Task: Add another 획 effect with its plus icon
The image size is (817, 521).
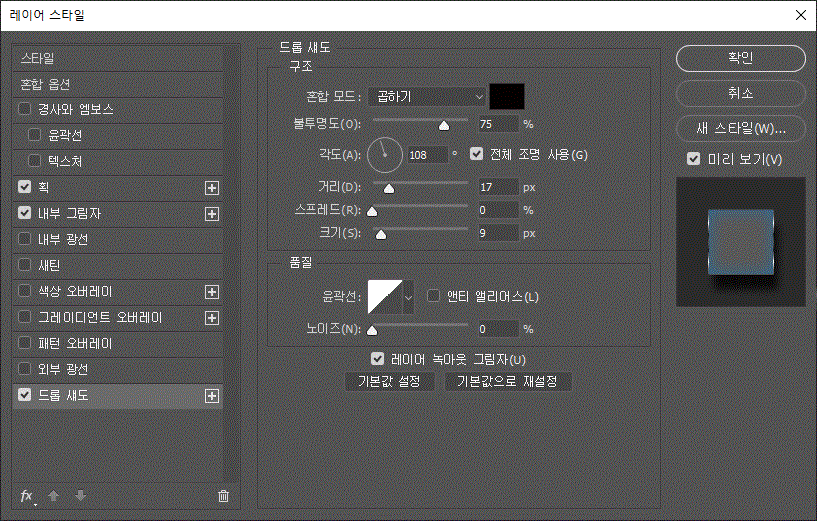Action: (x=212, y=188)
